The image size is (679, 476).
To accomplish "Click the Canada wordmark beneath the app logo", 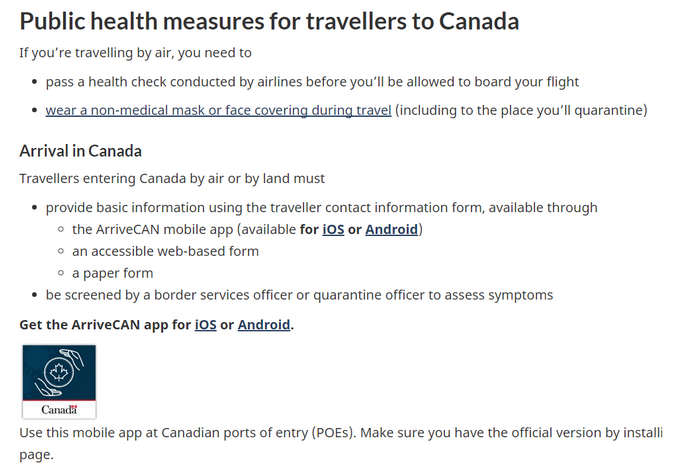I will pyautogui.click(x=59, y=409).
